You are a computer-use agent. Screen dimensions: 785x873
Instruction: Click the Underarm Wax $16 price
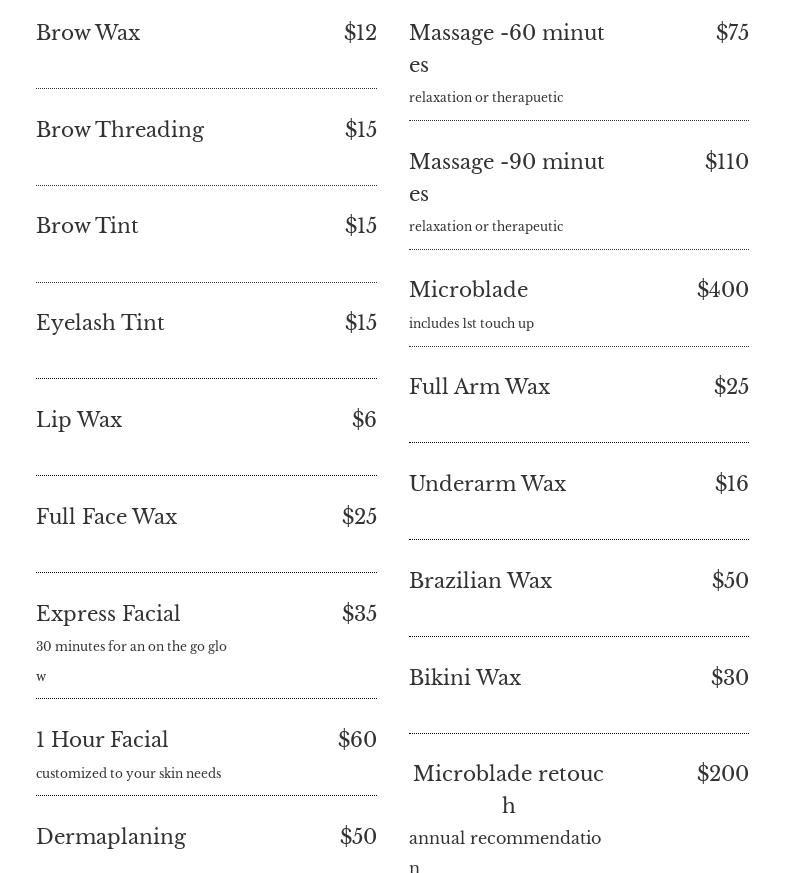(732, 483)
